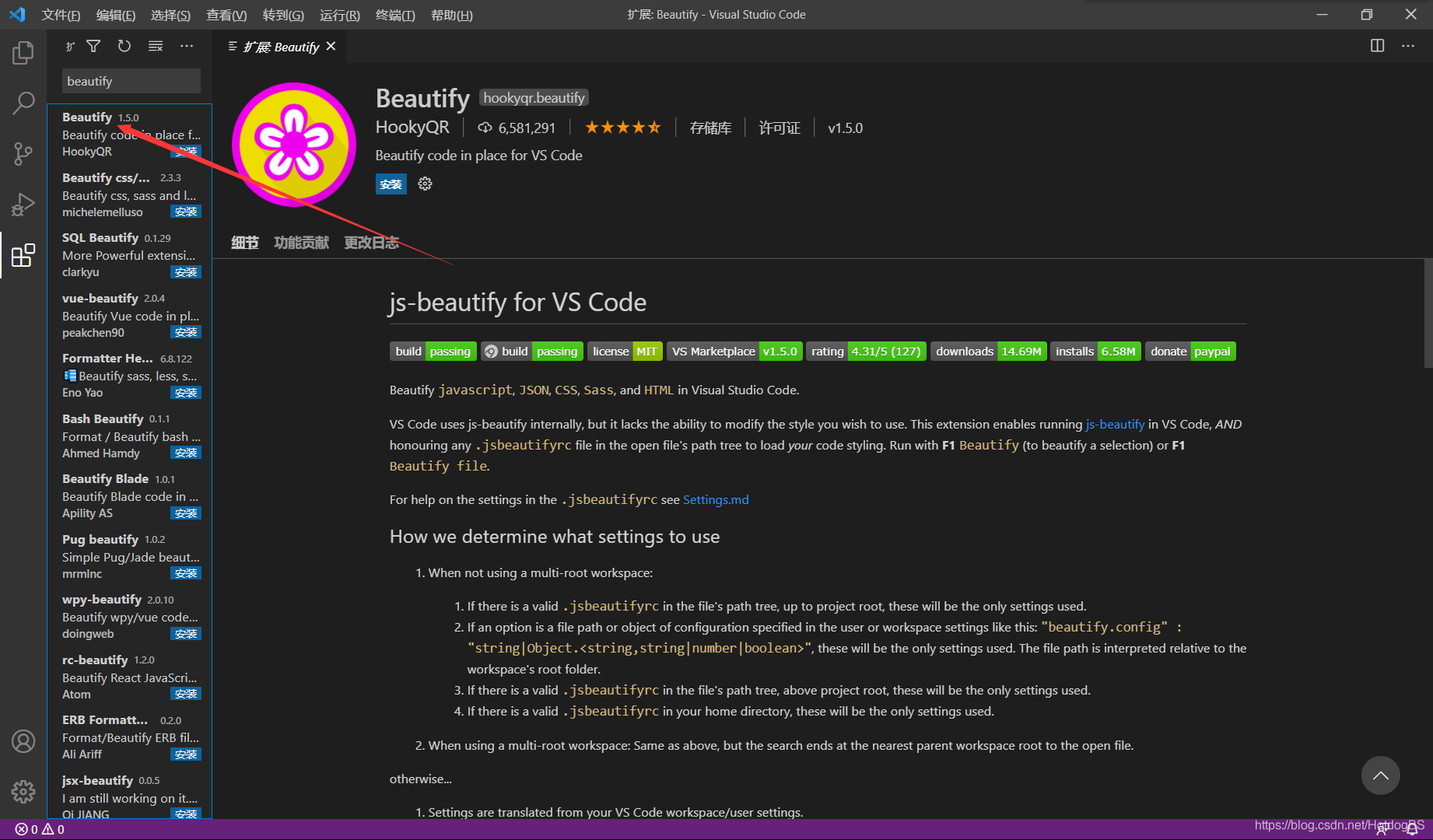This screenshot has height=840, width=1433.
Task: Filter extensions with the funnel icon
Action: 93,46
